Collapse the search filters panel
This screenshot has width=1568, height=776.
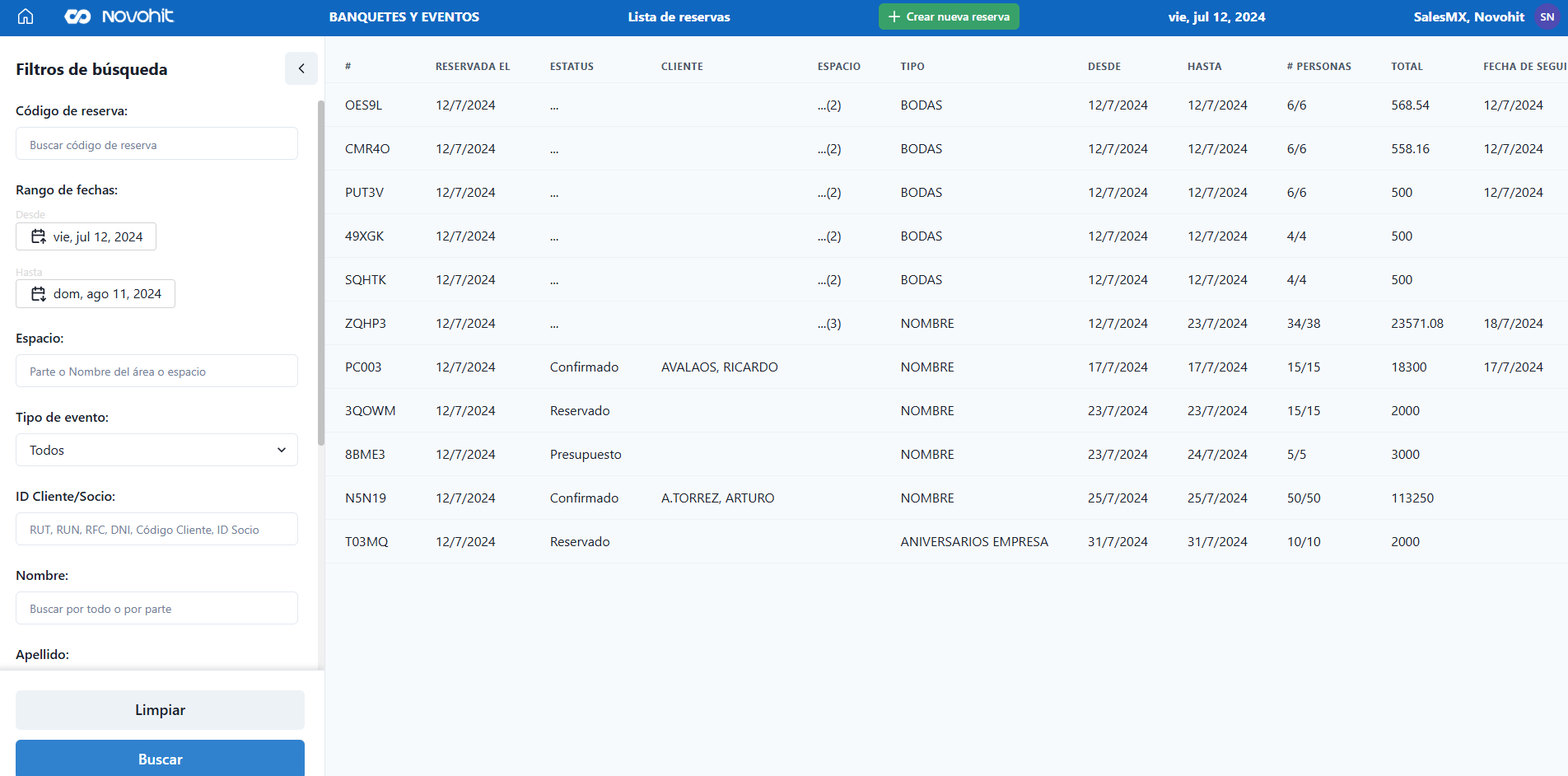pyautogui.click(x=301, y=68)
